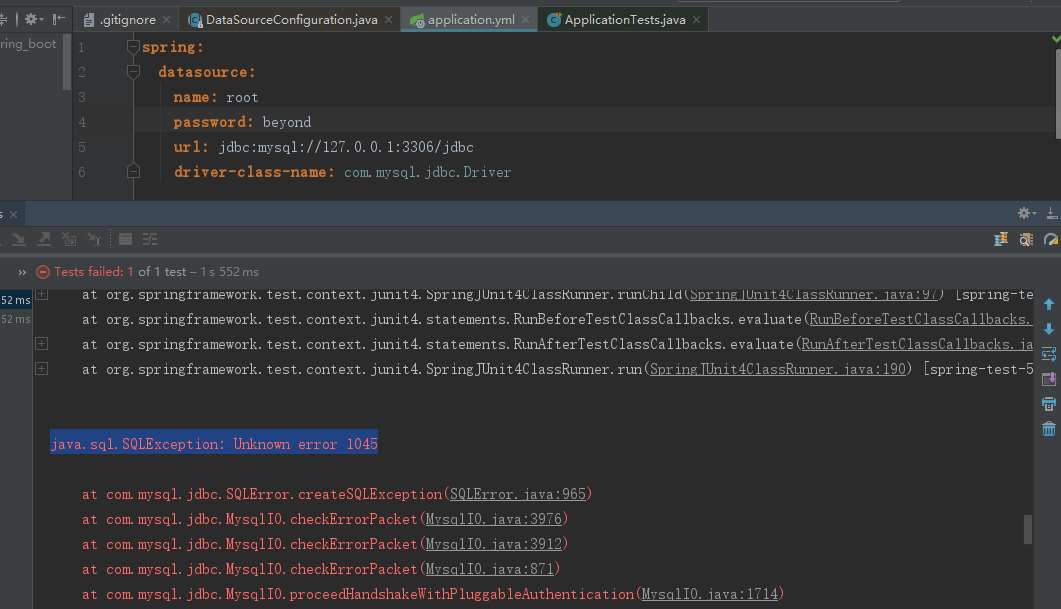Click the print console output icon

(x=1049, y=404)
